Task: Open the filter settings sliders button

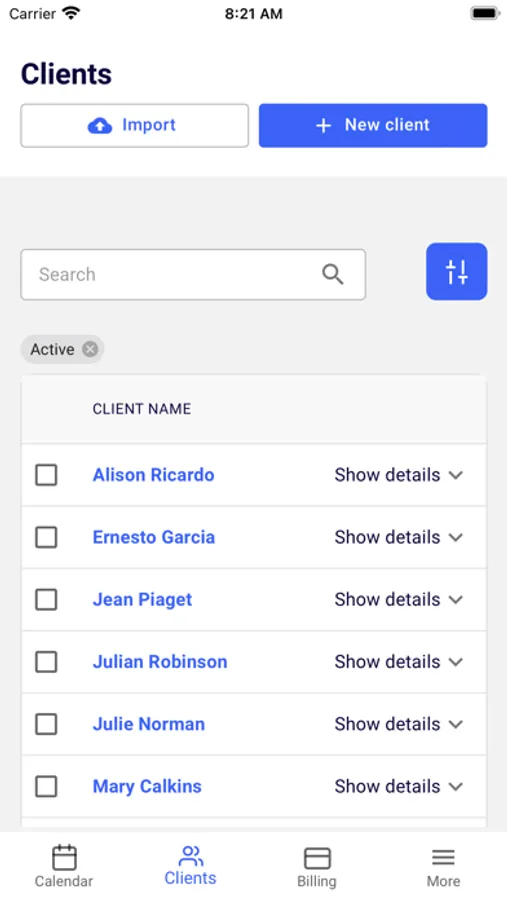Action: pyautogui.click(x=456, y=271)
